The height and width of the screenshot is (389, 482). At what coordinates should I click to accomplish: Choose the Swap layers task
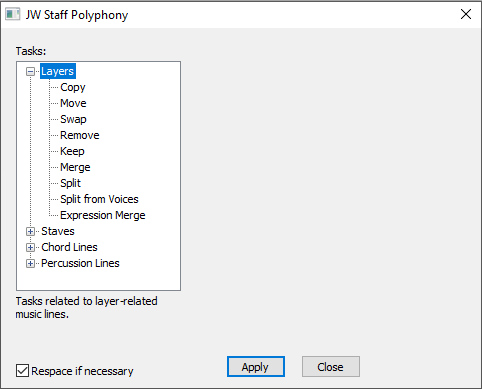pyautogui.click(x=73, y=119)
